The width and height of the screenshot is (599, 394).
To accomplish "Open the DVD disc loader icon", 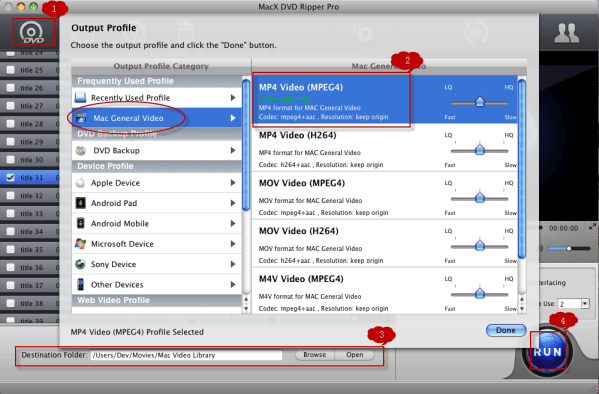I will point(32,32).
